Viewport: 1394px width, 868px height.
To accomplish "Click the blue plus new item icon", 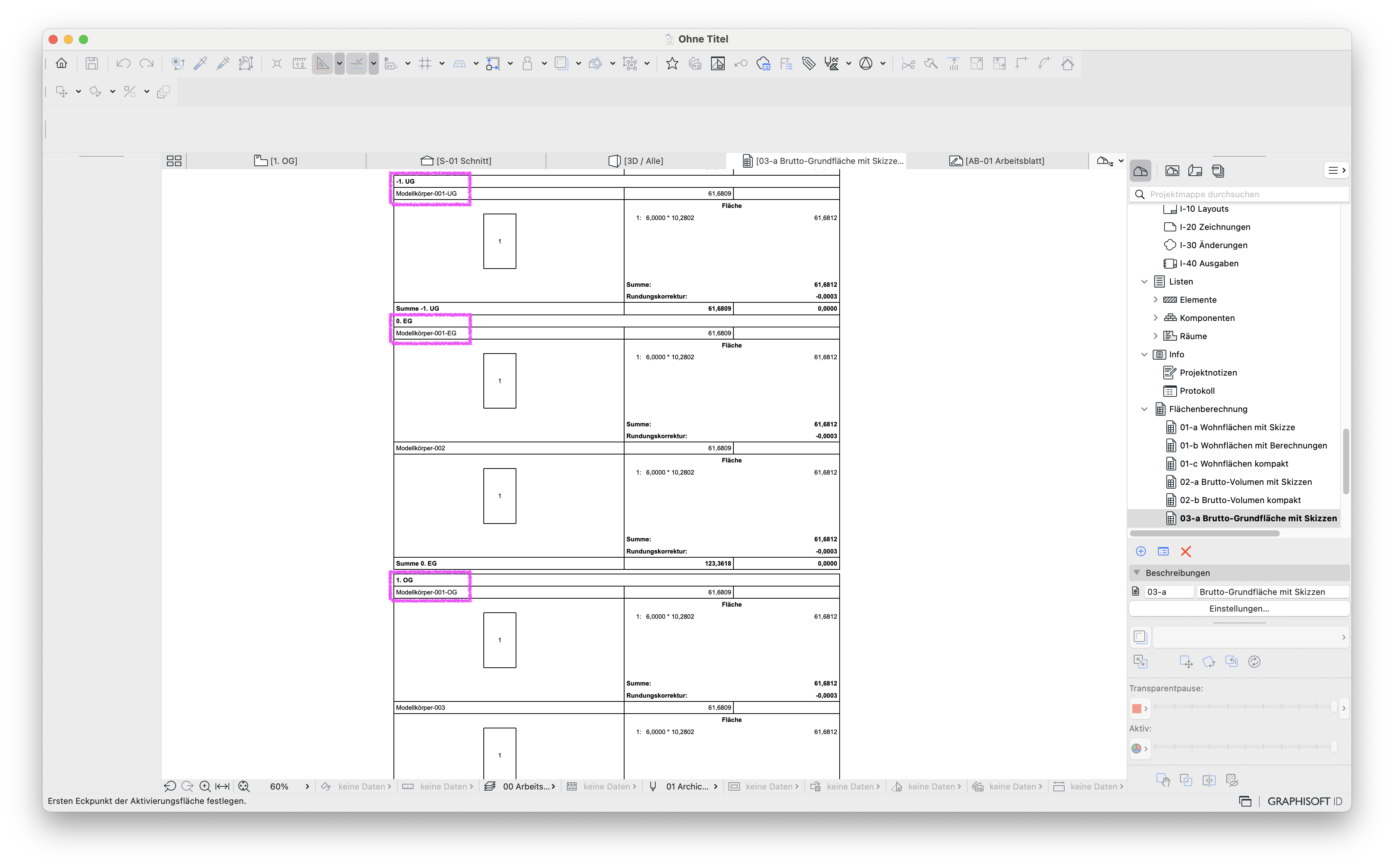I will (x=1140, y=551).
